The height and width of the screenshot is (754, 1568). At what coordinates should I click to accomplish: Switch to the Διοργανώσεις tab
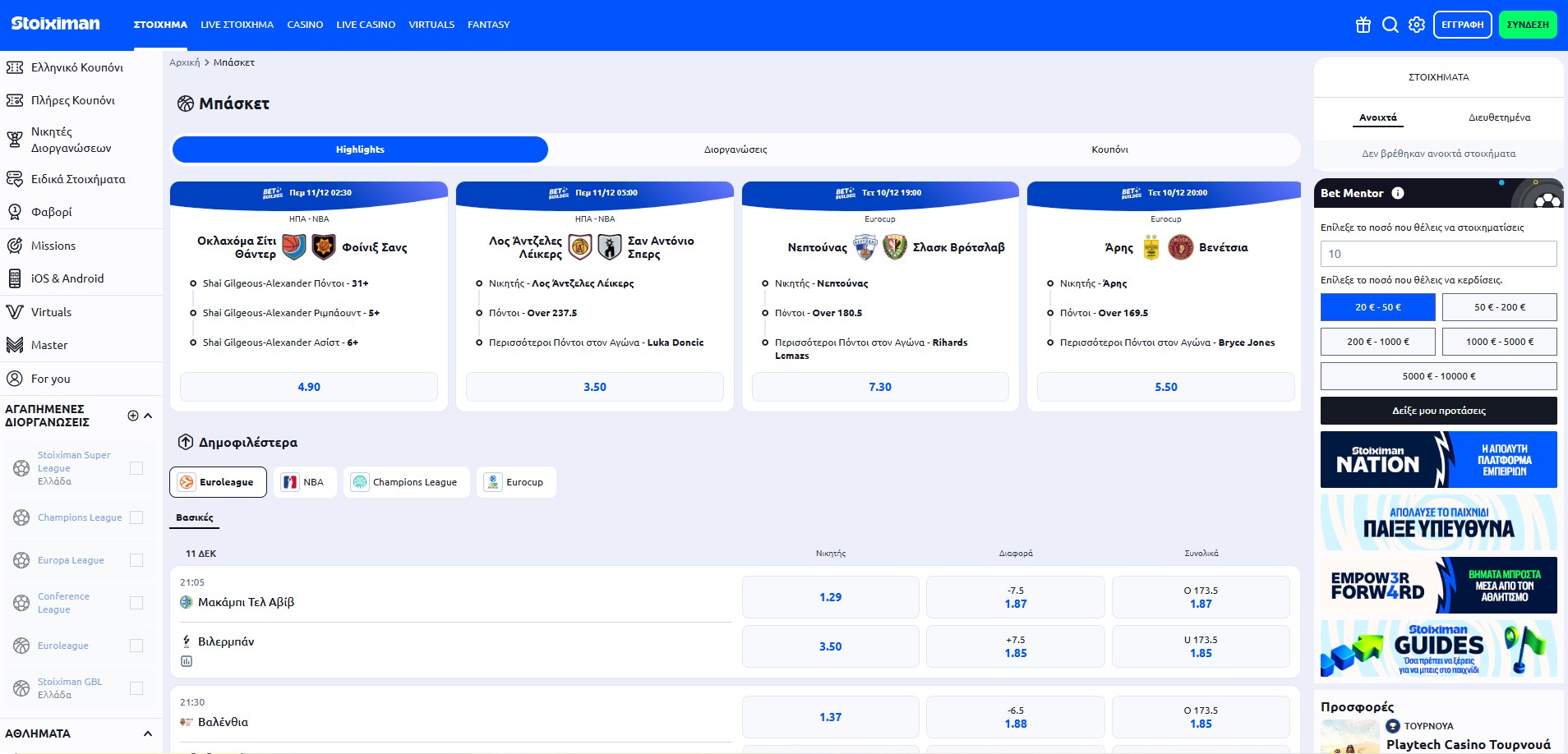pyautogui.click(x=736, y=149)
